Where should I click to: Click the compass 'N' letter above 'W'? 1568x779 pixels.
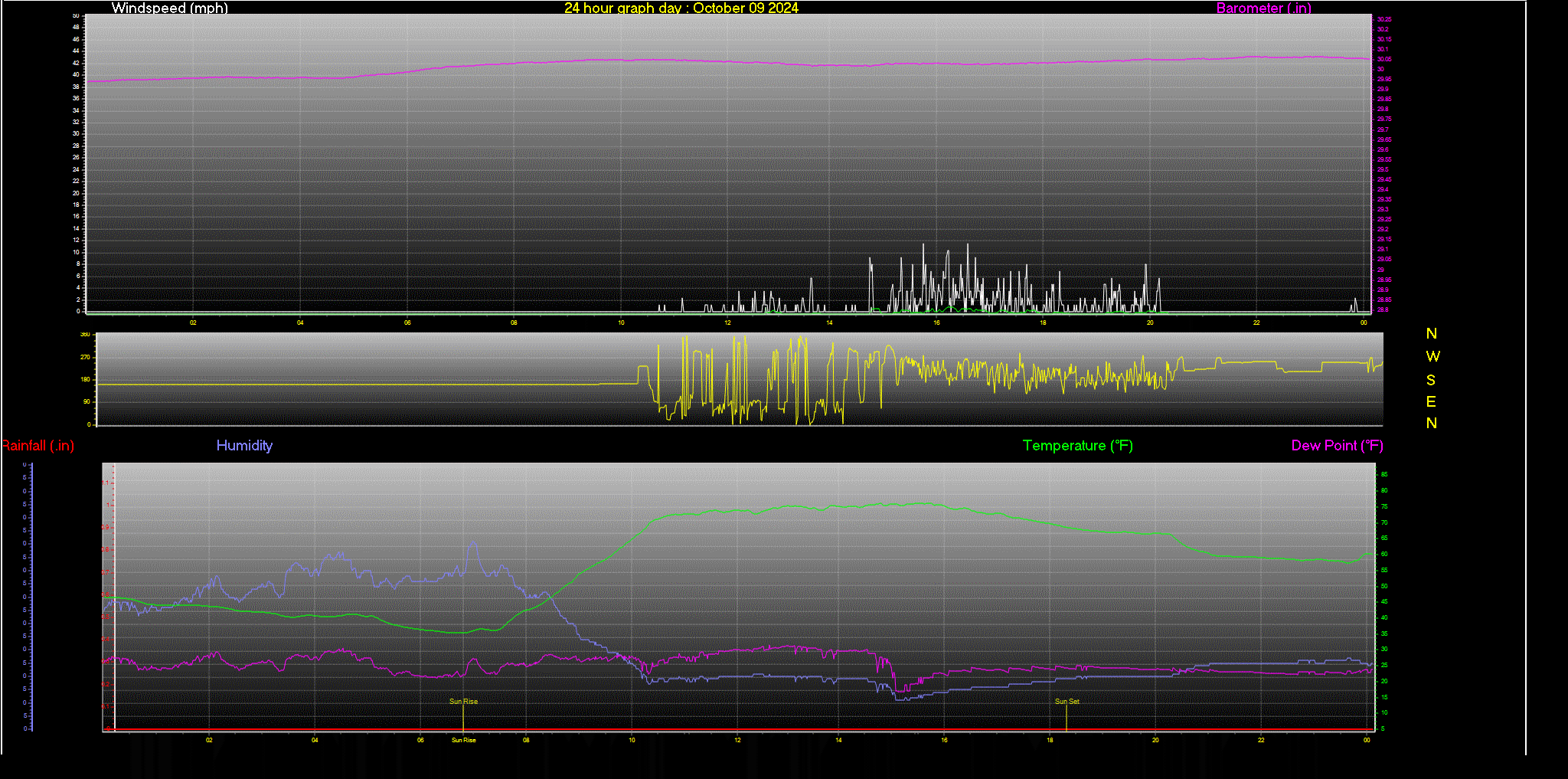click(1432, 333)
